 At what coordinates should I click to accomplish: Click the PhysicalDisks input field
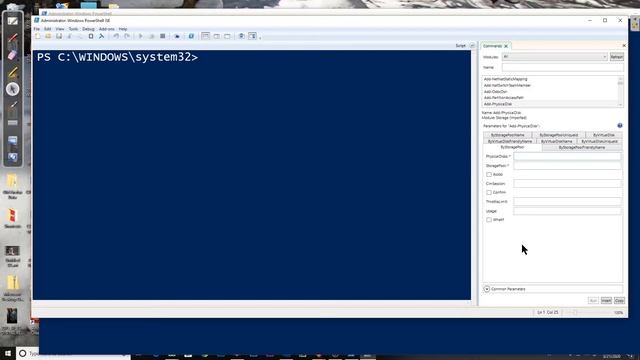click(567, 156)
